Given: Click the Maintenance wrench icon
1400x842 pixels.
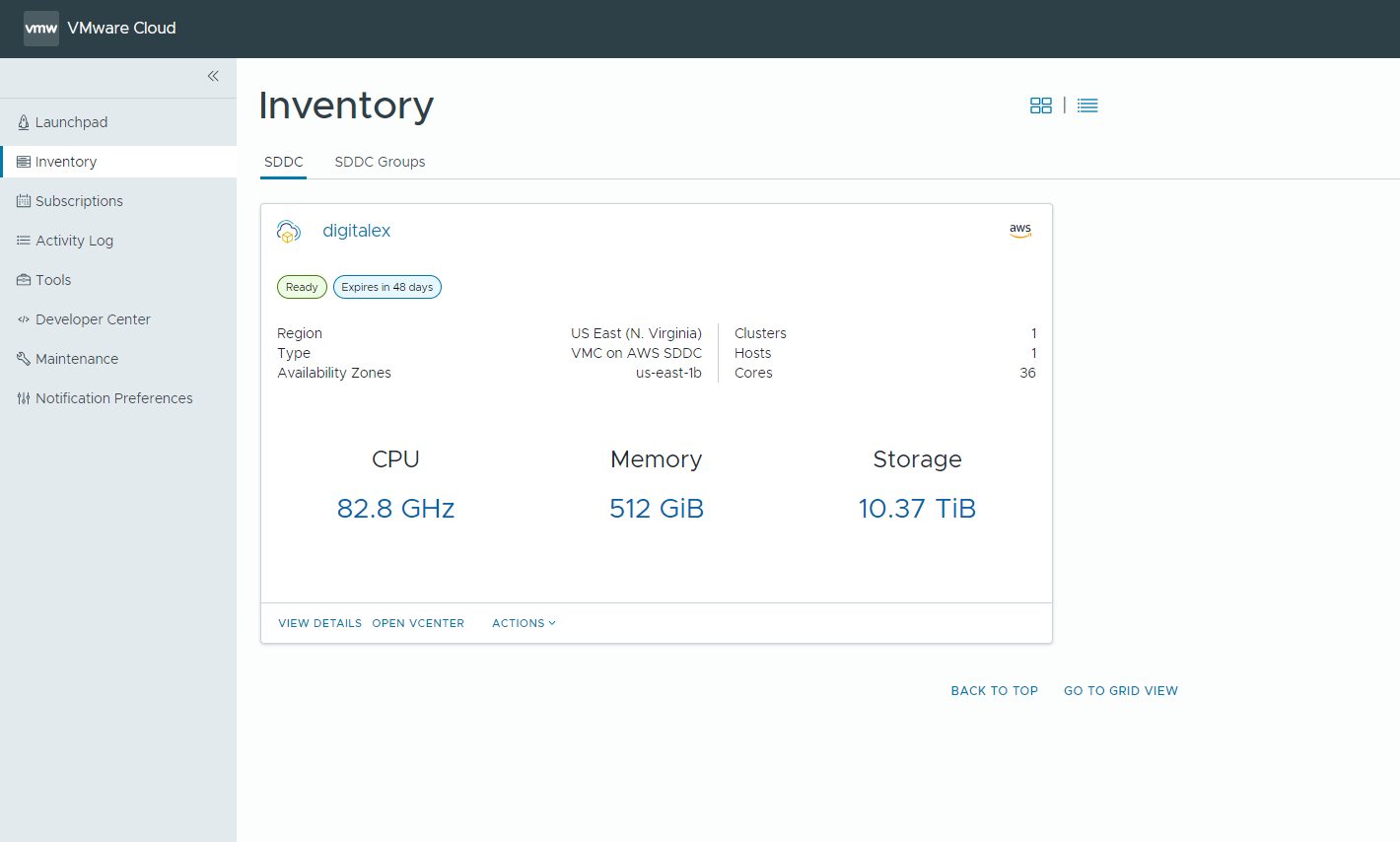Looking at the screenshot, I should coord(24,359).
